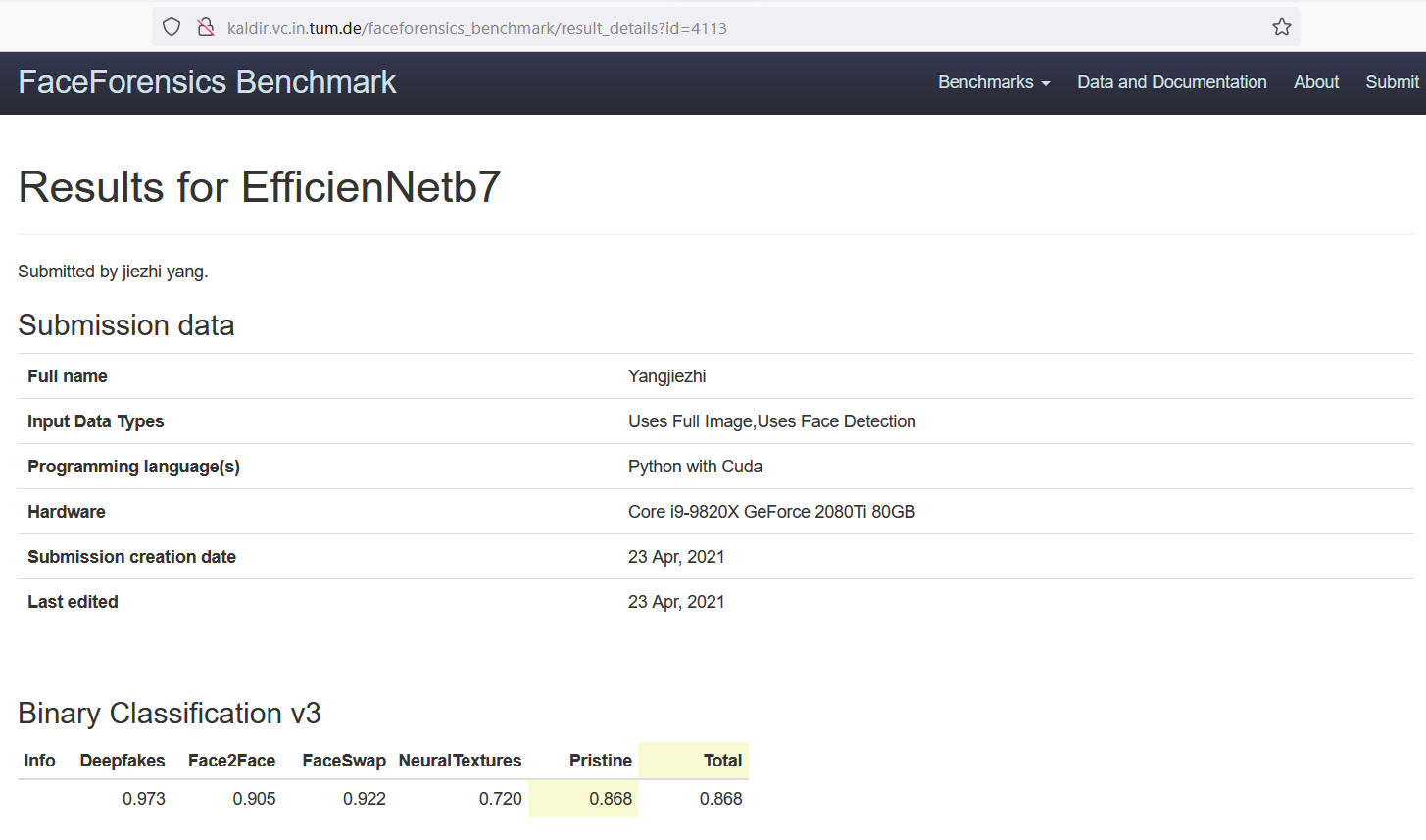Click the Results for EfficienNetb7 heading

click(x=260, y=187)
